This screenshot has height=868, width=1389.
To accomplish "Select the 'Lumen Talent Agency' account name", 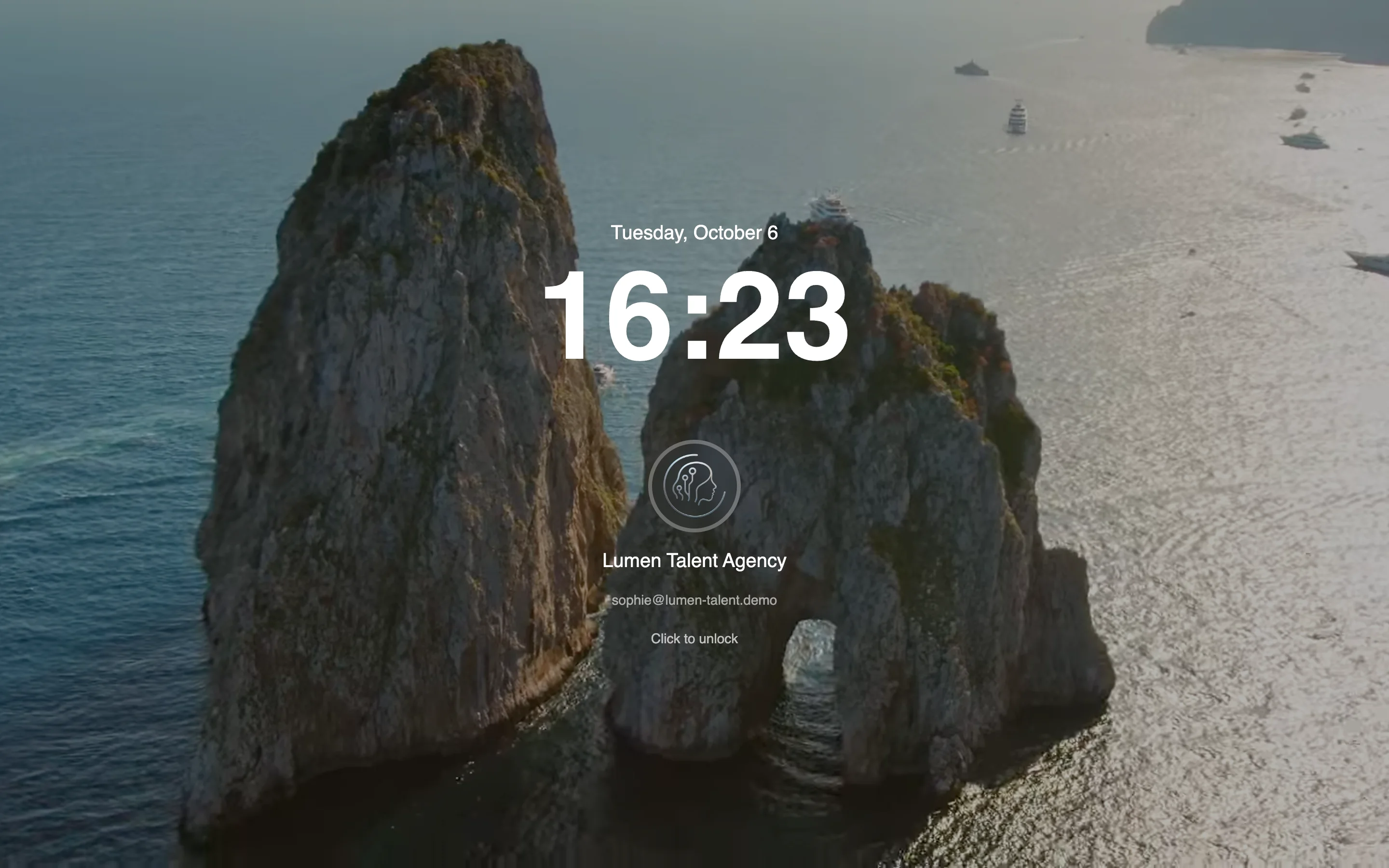I will click(x=694, y=560).
